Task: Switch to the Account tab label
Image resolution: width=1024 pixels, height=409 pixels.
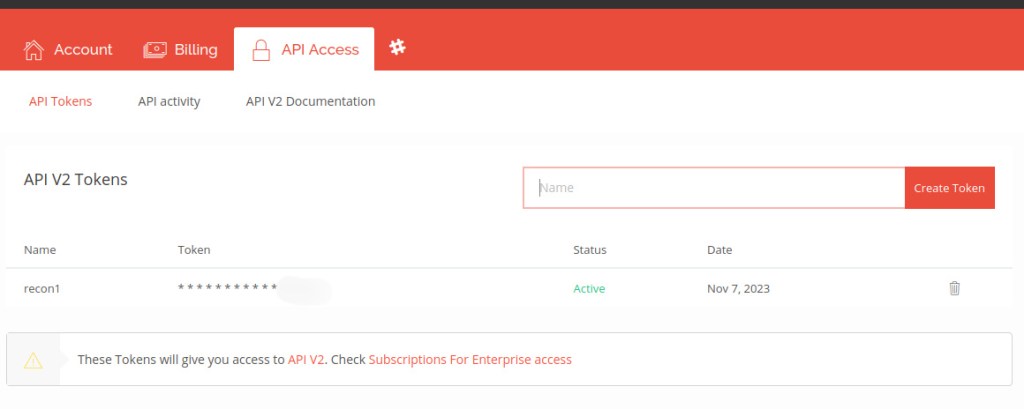Action: (83, 49)
